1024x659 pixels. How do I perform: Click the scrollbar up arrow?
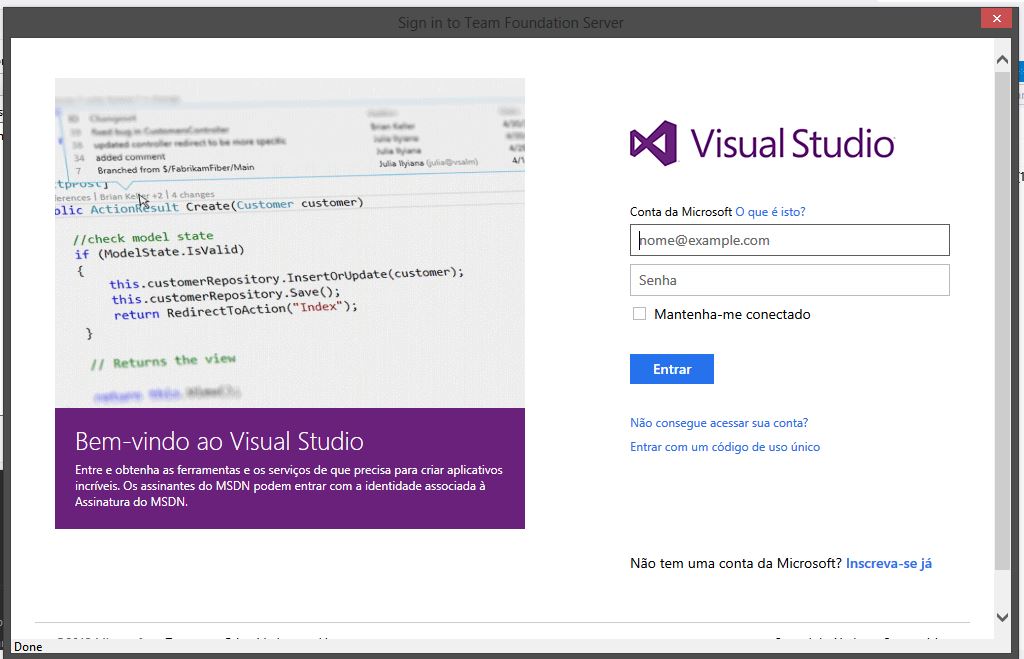(1002, 59)
